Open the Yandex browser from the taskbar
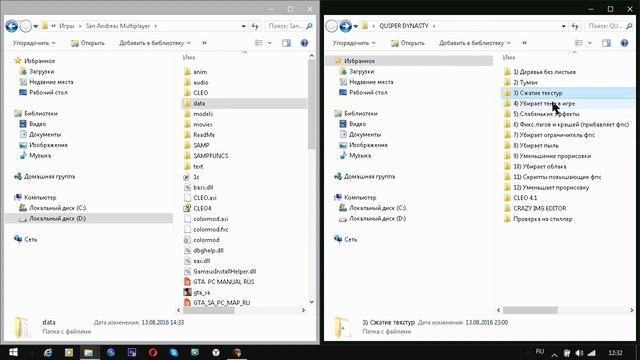 216,352
